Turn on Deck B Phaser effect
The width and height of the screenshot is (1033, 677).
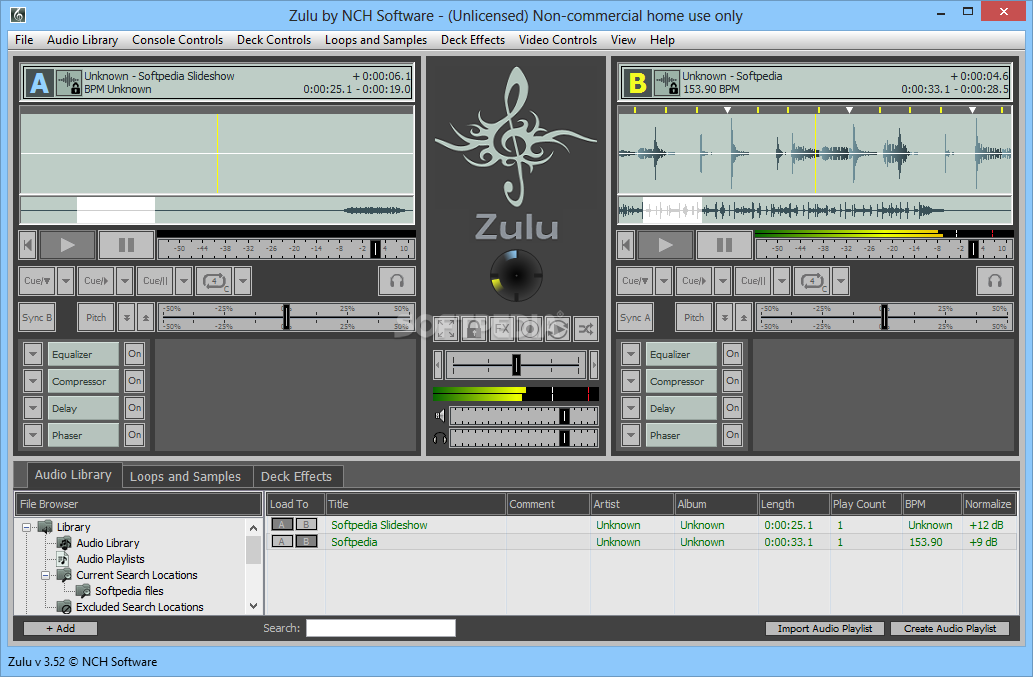coord(733,435)
